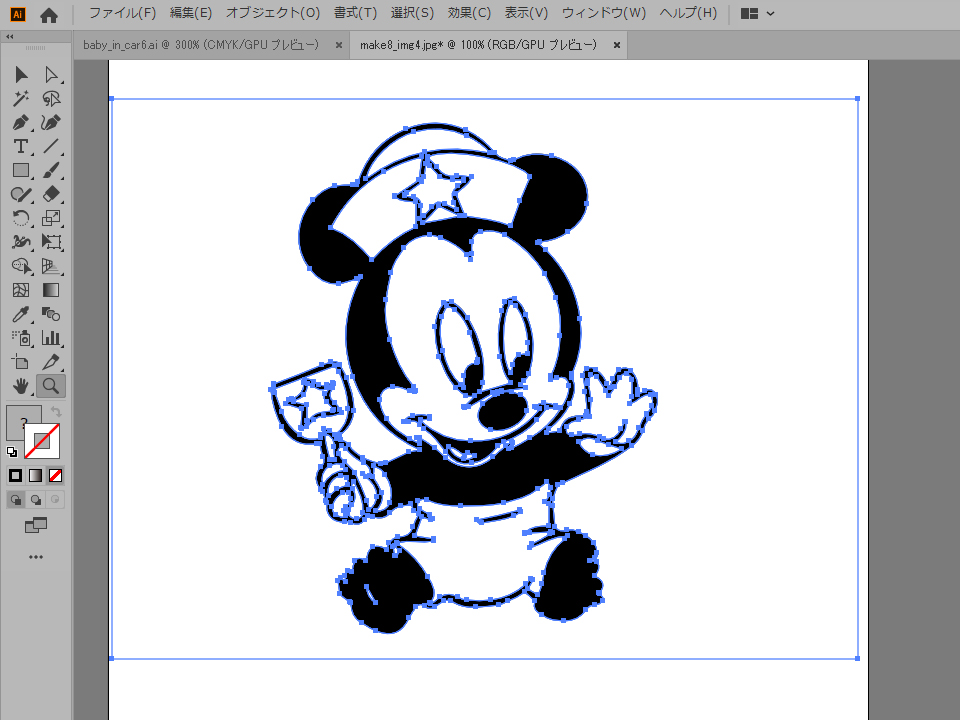Click the Fill color swatch
Image resolution: width=960 pixels, height=720 pixels.
(x=16, y=416)
